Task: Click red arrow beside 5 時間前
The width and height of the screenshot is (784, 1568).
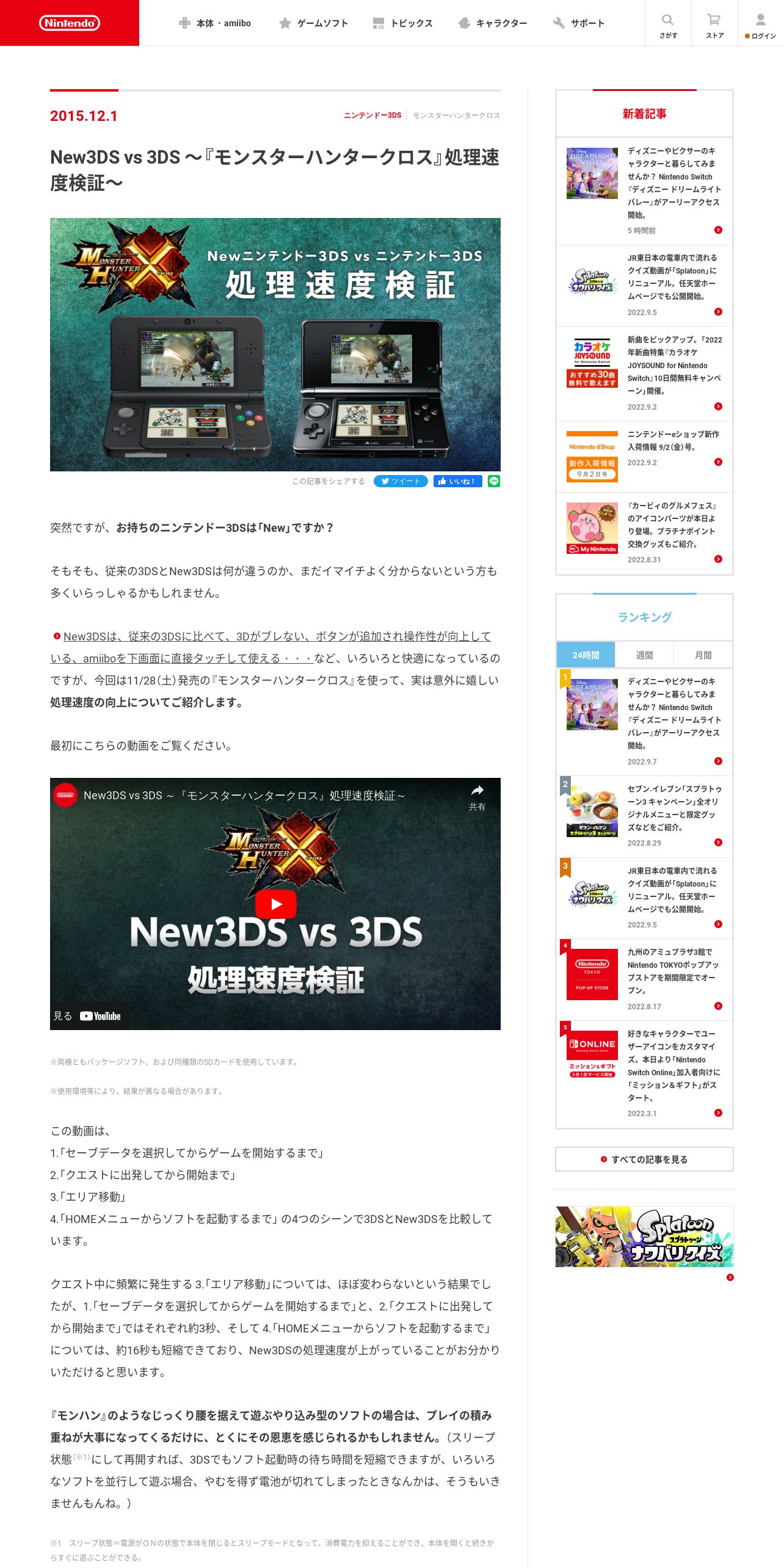Action: 718,230
